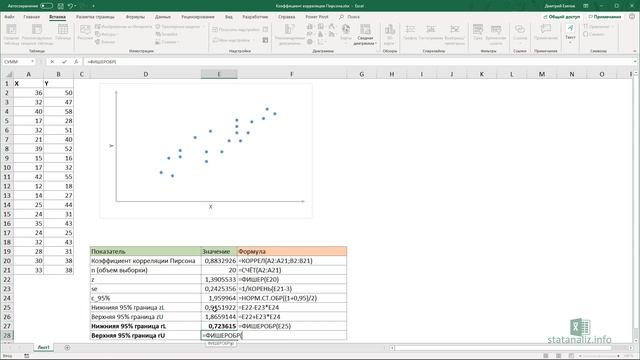This screenshot has width=640, height=360.
Task: Insert a Slicer filter
Action: pyautogui.click(x=478, y=33)
